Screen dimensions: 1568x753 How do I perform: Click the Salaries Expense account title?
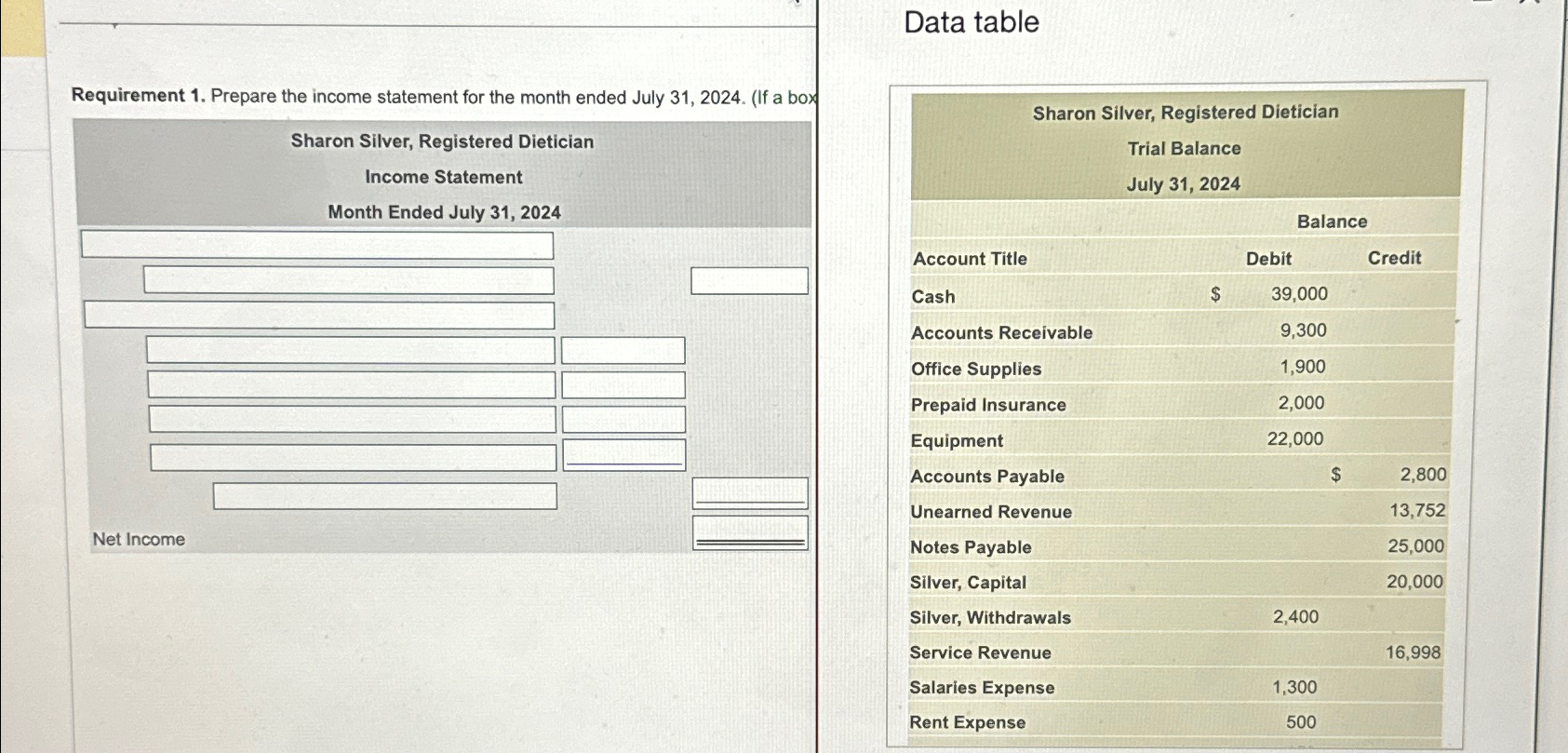[x=982, y=688]
